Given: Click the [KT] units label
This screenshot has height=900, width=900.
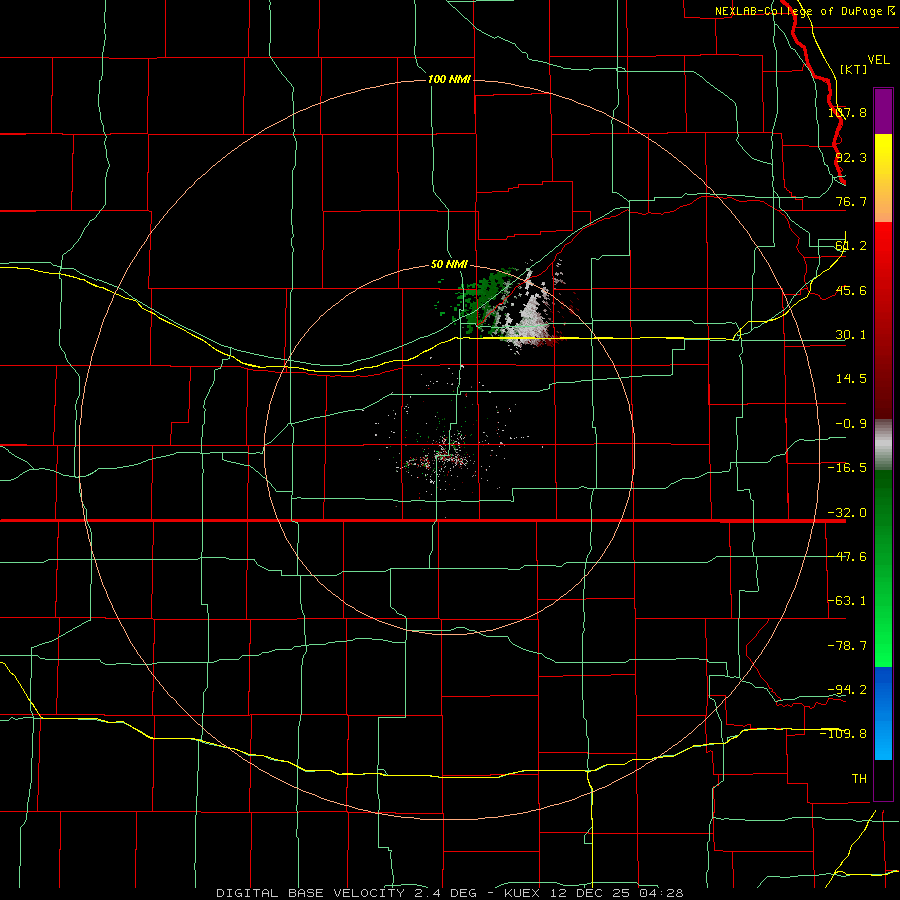Looking at the screenshot, I should point(854,69).
